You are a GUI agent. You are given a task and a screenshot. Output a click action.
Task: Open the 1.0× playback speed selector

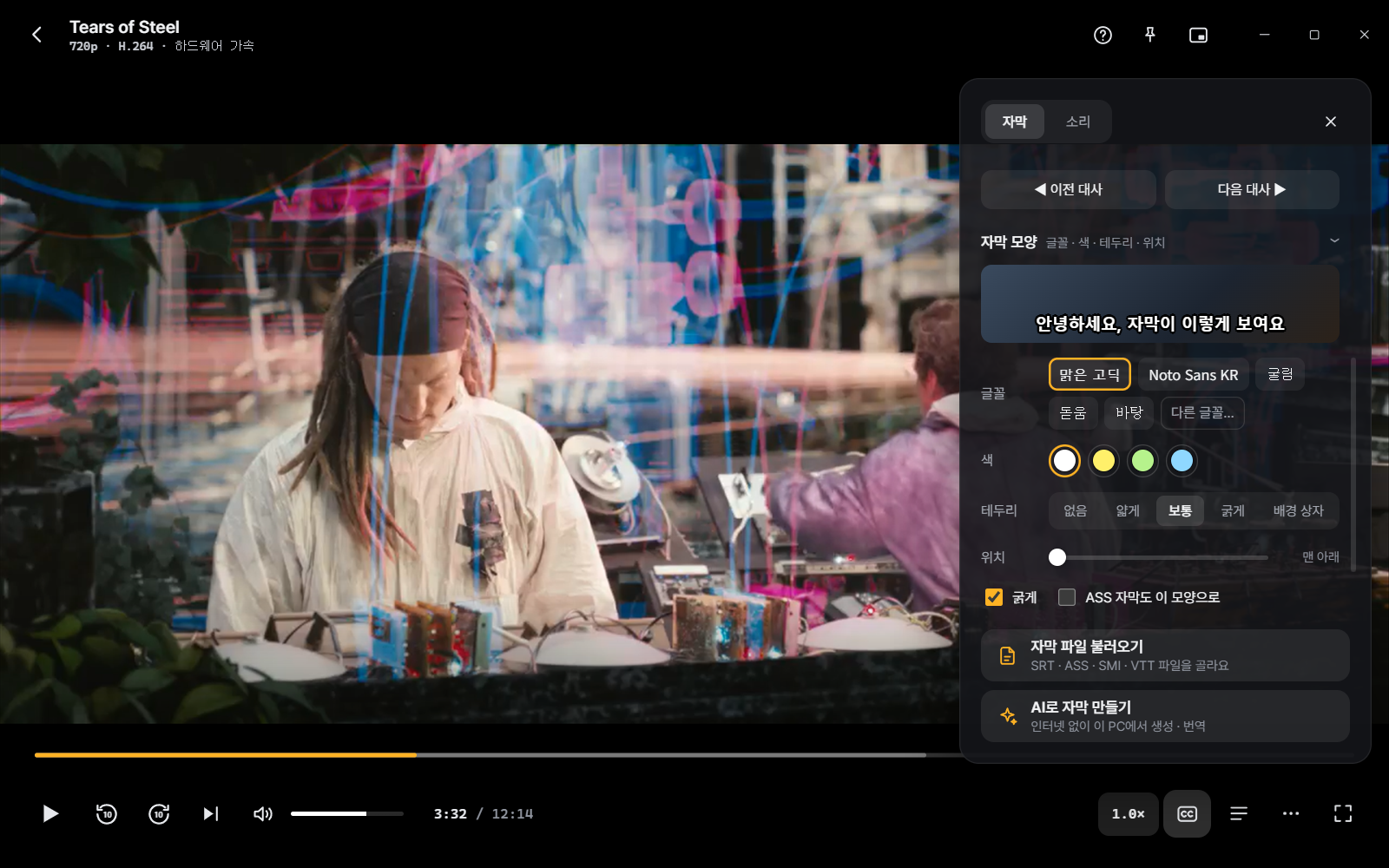point(1128,813)
